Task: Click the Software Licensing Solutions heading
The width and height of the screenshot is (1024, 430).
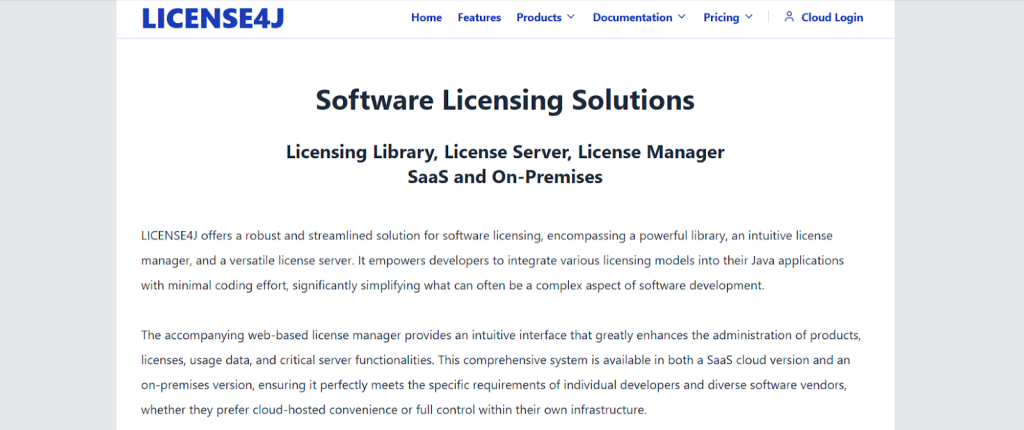Action: 505,101
